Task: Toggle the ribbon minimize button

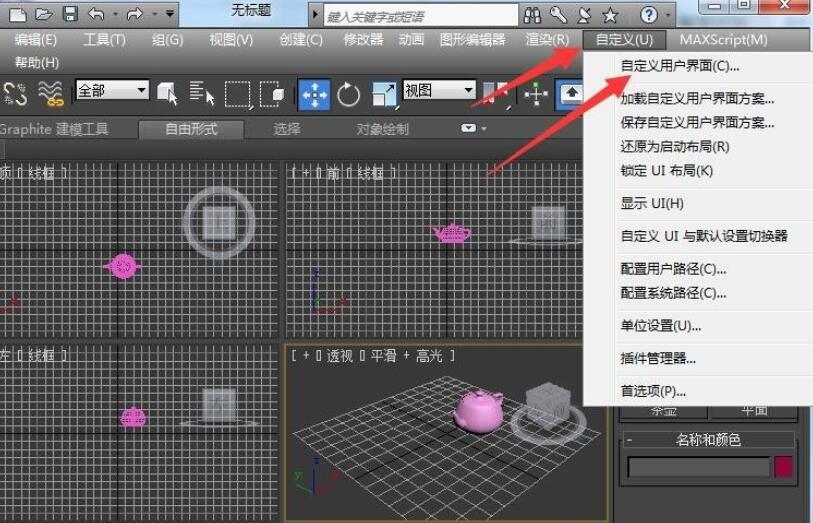Action: (x=469, y=128)
